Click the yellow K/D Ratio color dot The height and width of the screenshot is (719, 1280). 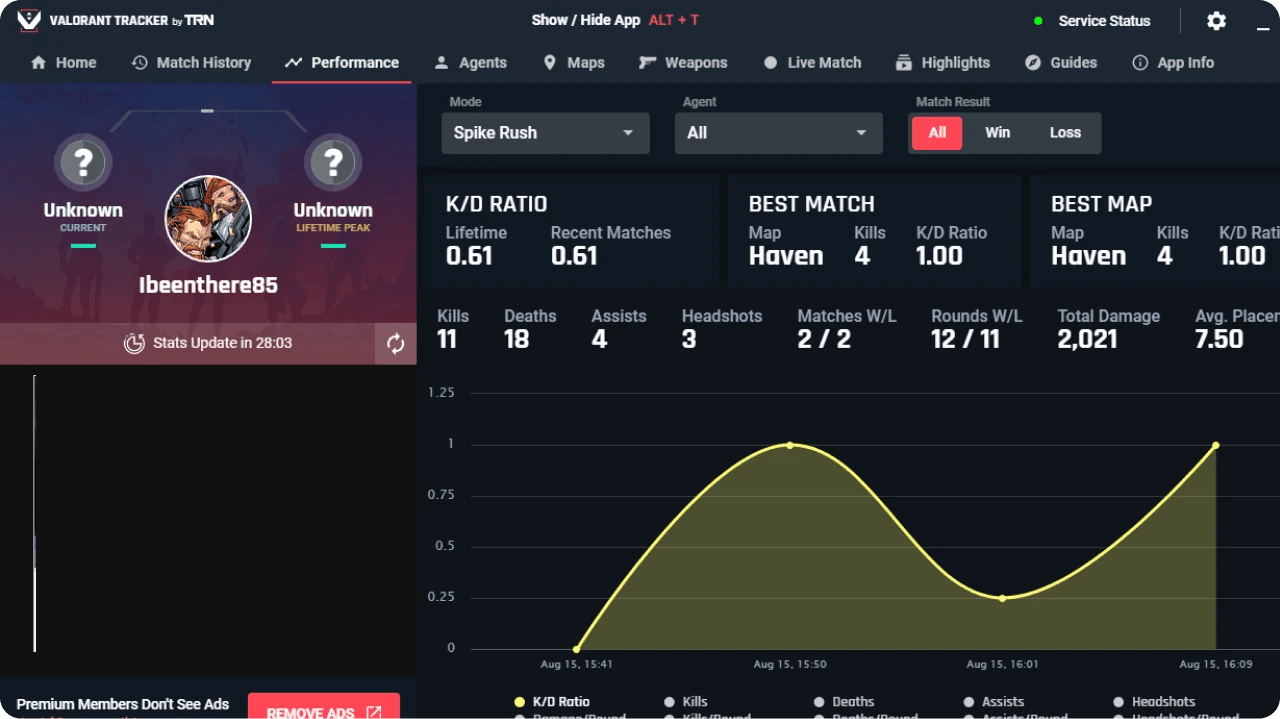(x=518, y=701)
